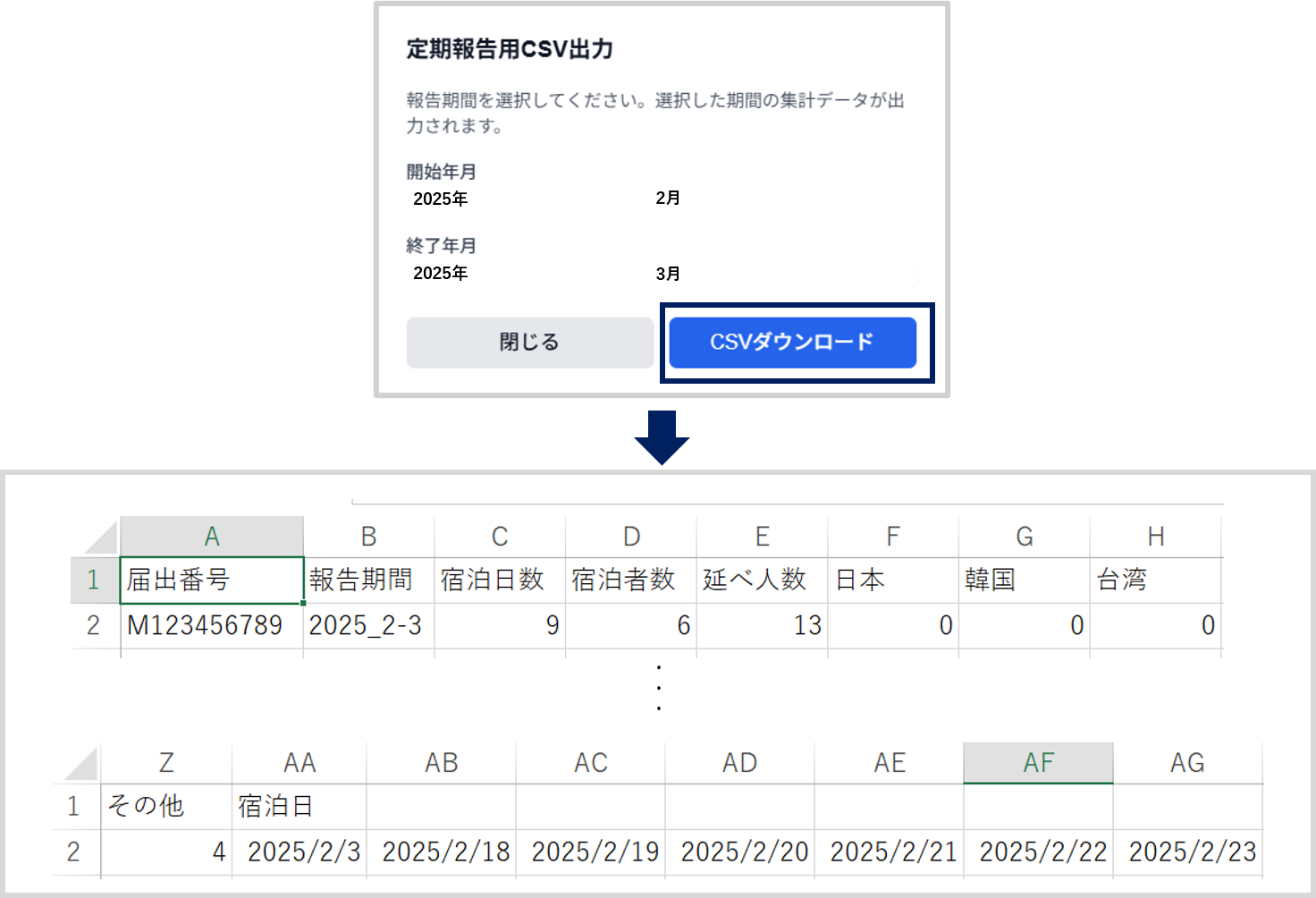The image size is (1316, 898).
Task: Select the その他 cell in column Z
Action: click(165, 806)
